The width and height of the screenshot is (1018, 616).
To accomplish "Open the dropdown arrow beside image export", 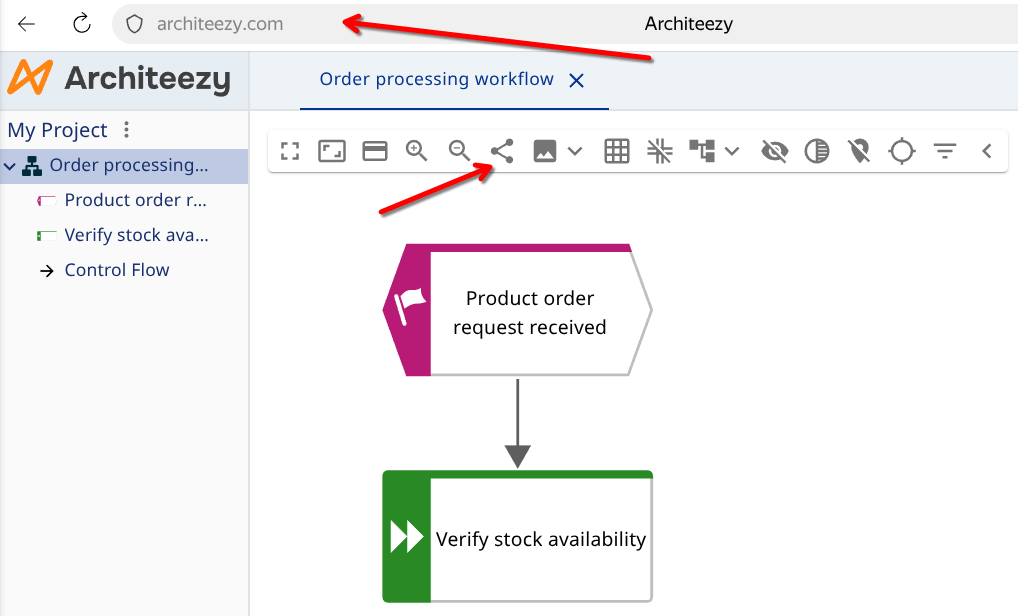I will (x=575, y=151).
